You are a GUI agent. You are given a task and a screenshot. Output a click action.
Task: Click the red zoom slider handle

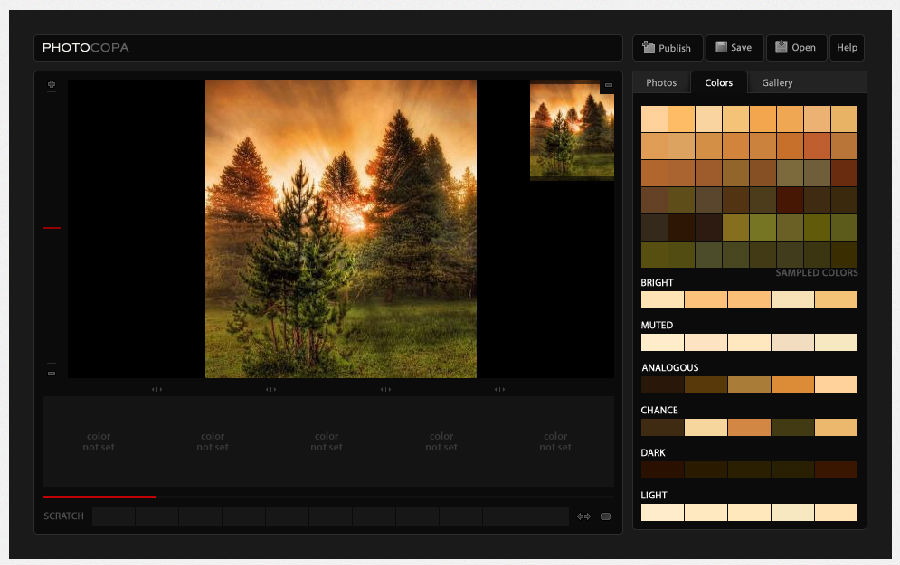tap(52, 228)
